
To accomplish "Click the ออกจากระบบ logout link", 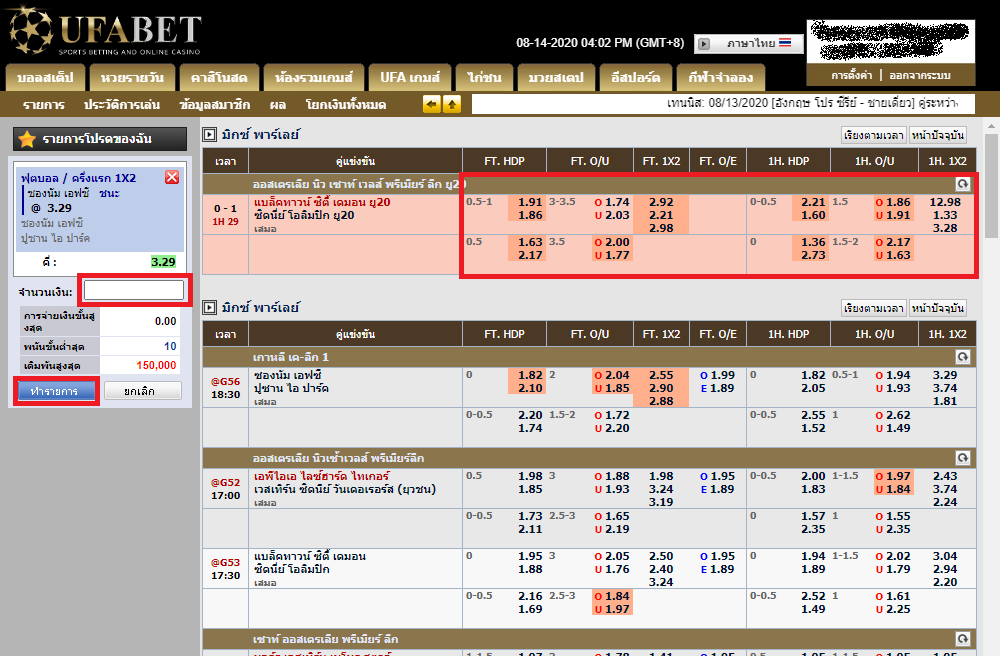I will click(x=920, y=75).
